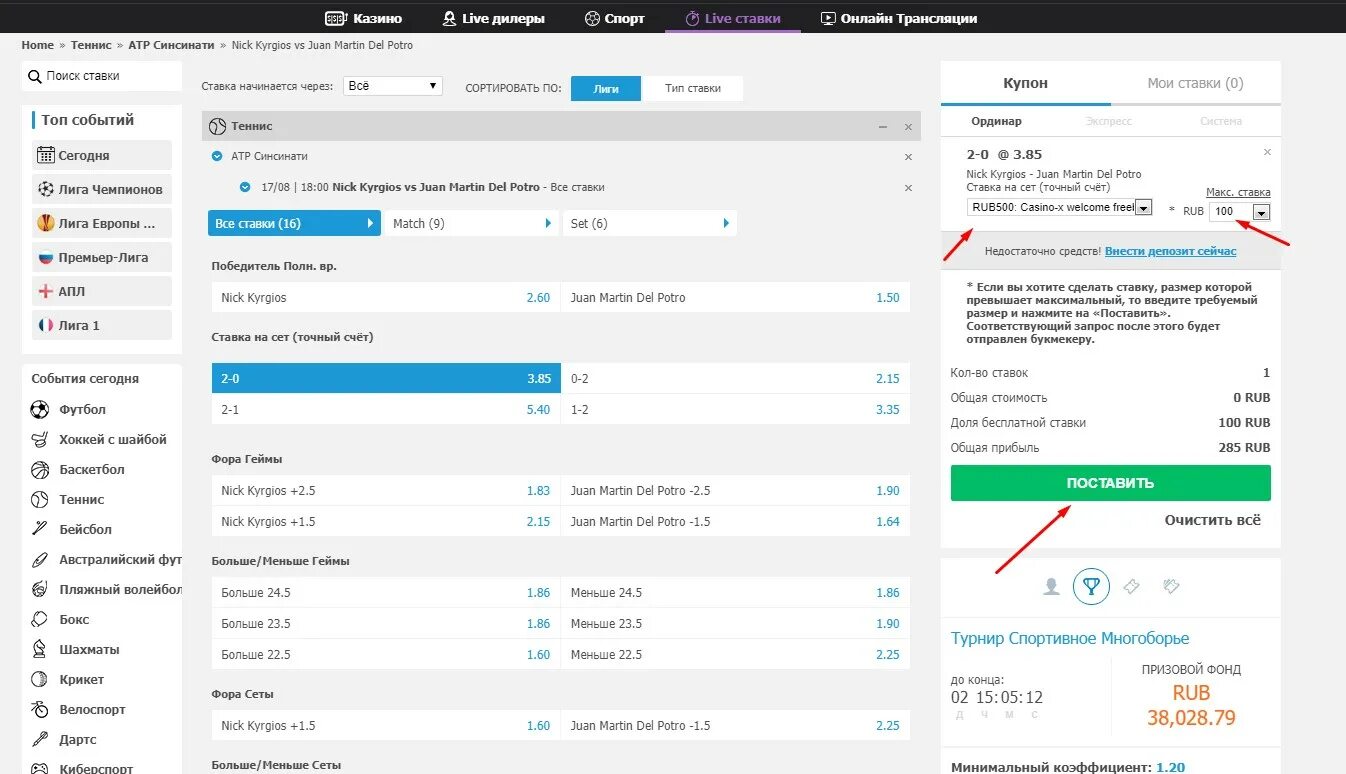This screenshot has width=1346, height=774.
Task: Select the Beach volleyball sidebar icon
Action: 40,589
